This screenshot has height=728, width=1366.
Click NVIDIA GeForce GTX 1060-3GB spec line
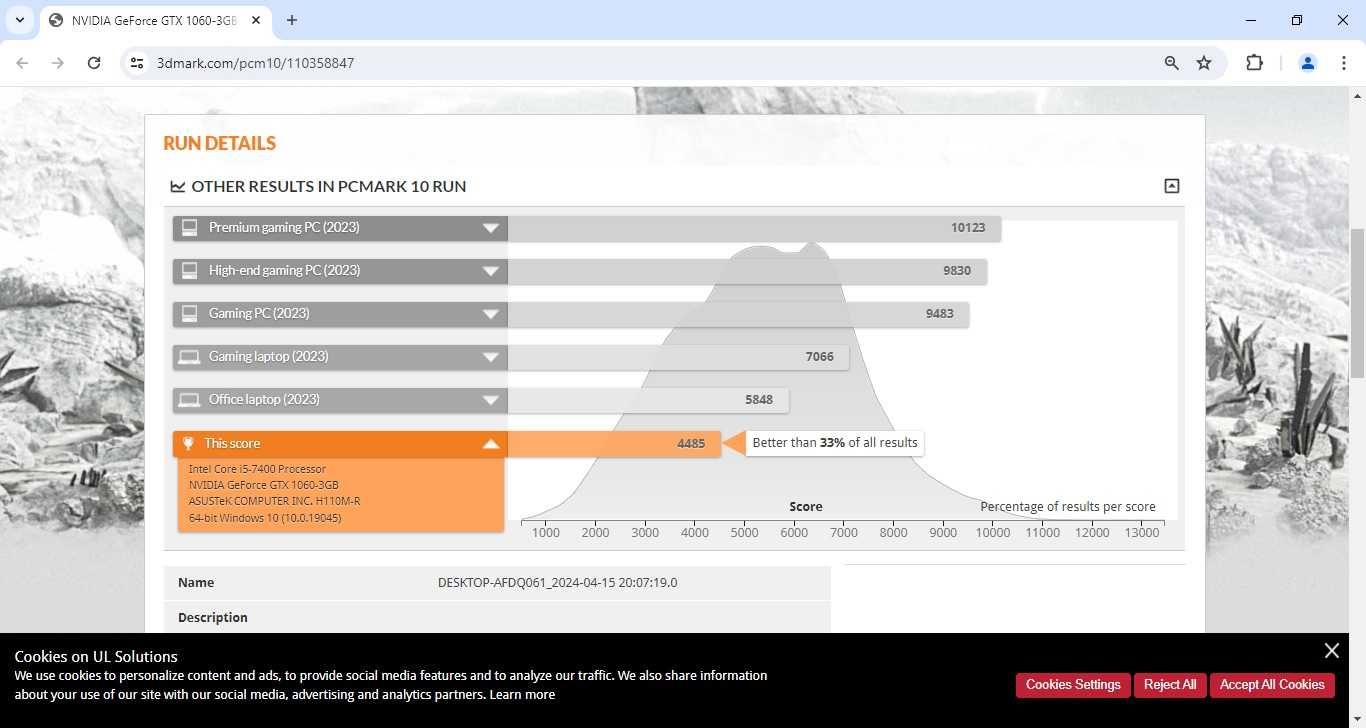[x=263, y=485]
